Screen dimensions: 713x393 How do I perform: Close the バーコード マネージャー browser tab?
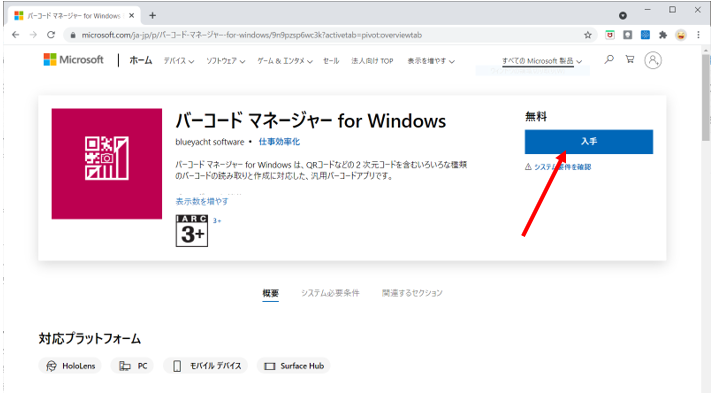click(x=131, y=15)
